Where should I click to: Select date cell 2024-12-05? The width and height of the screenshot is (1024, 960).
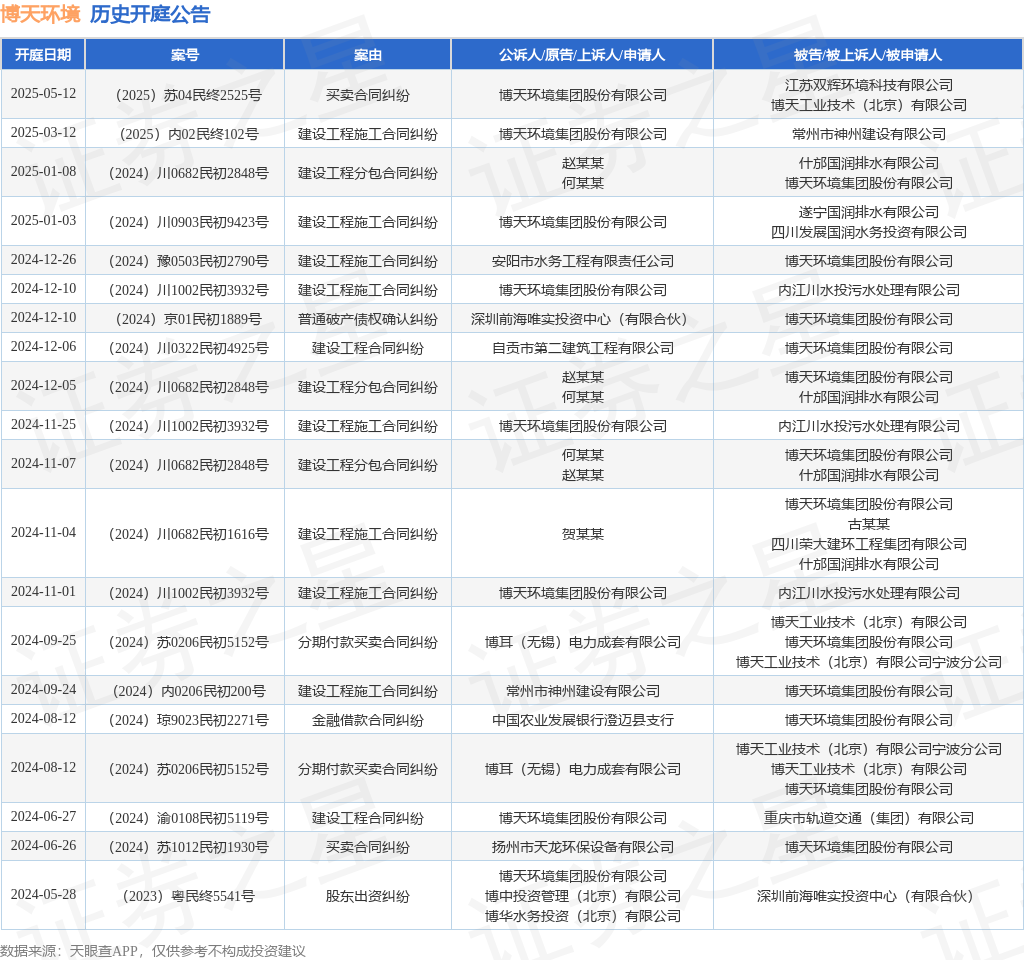point(43,385)
